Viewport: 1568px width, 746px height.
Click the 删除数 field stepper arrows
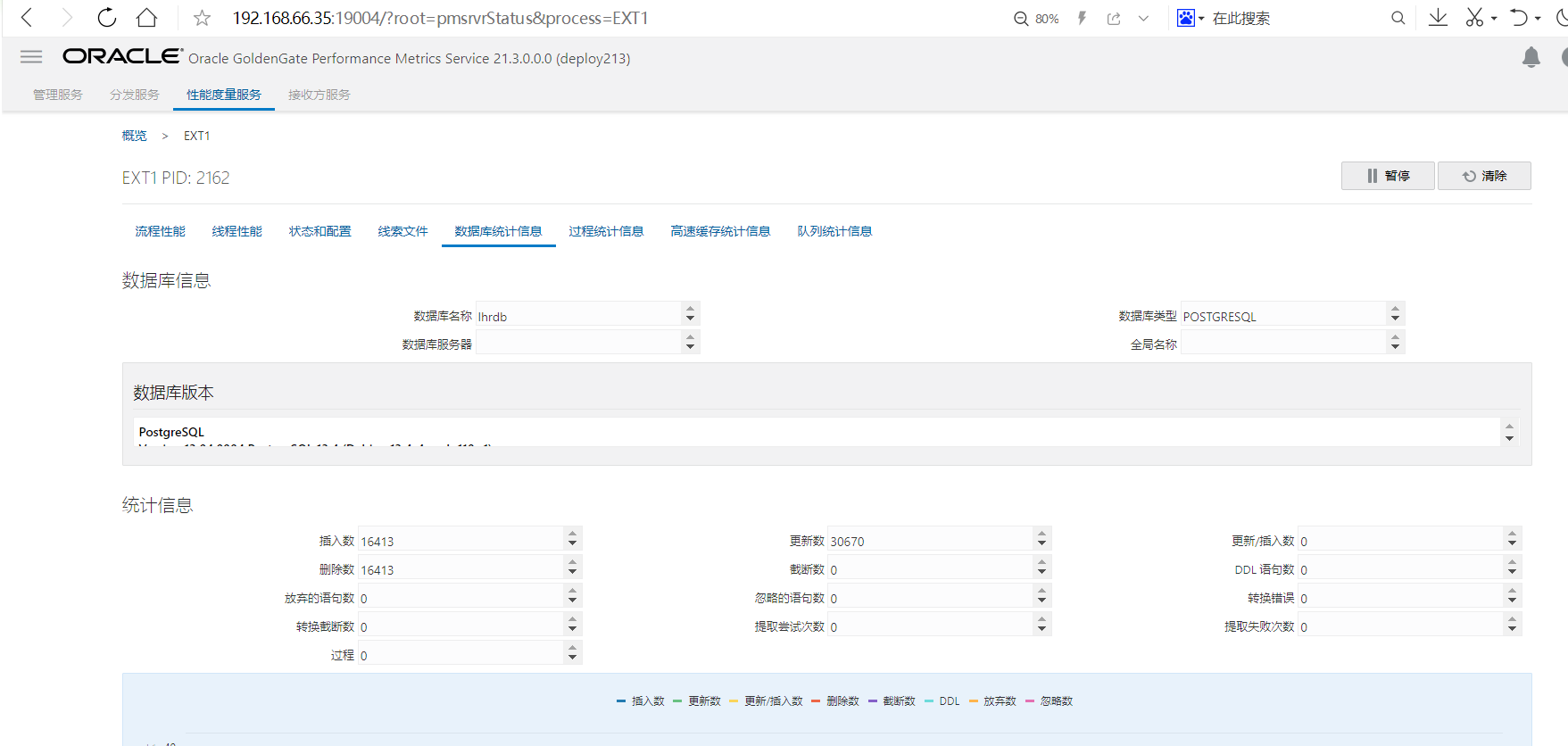point(572,567)
